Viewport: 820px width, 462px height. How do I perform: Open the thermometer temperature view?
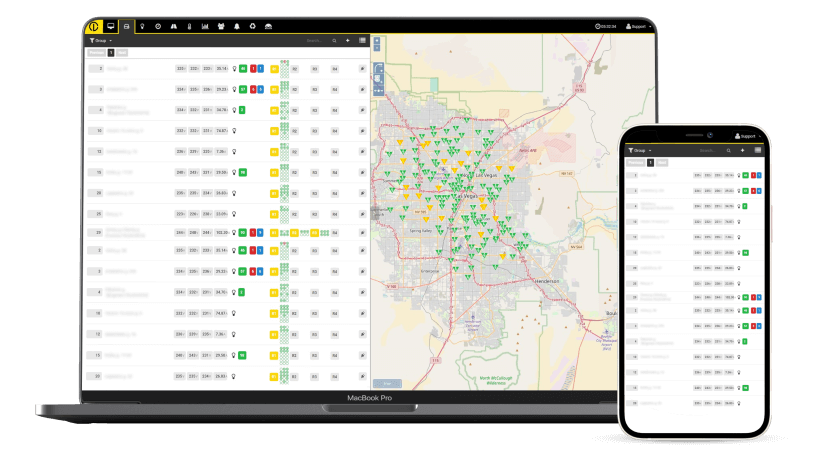[189, 26]
